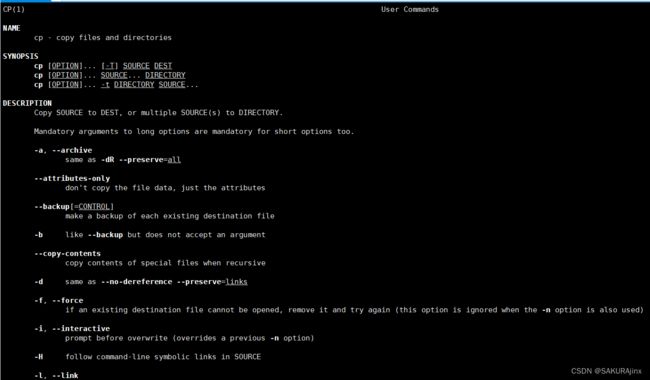This screenshot has height=380, width=650.
Task: Click 'cp - copy files and directories' line
Action: click(103, 37)
